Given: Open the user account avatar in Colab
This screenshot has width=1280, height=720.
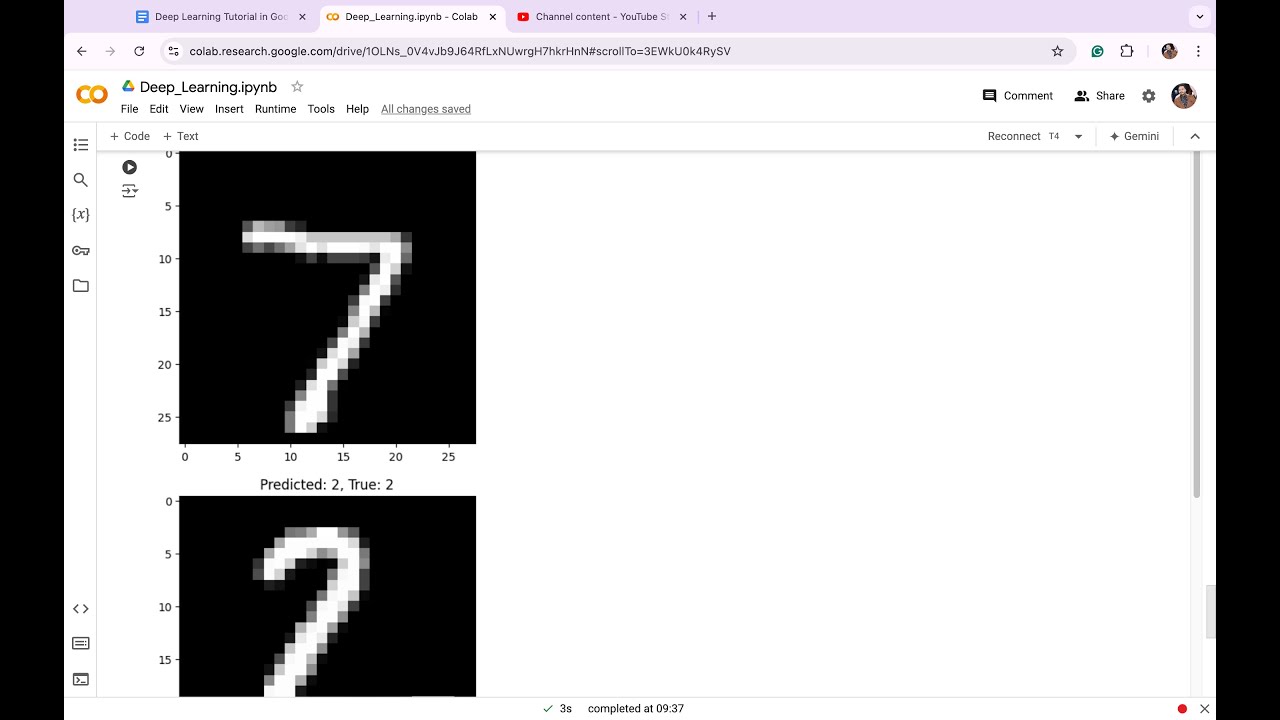Looking at the screenshot, I should click(1184, 96).
